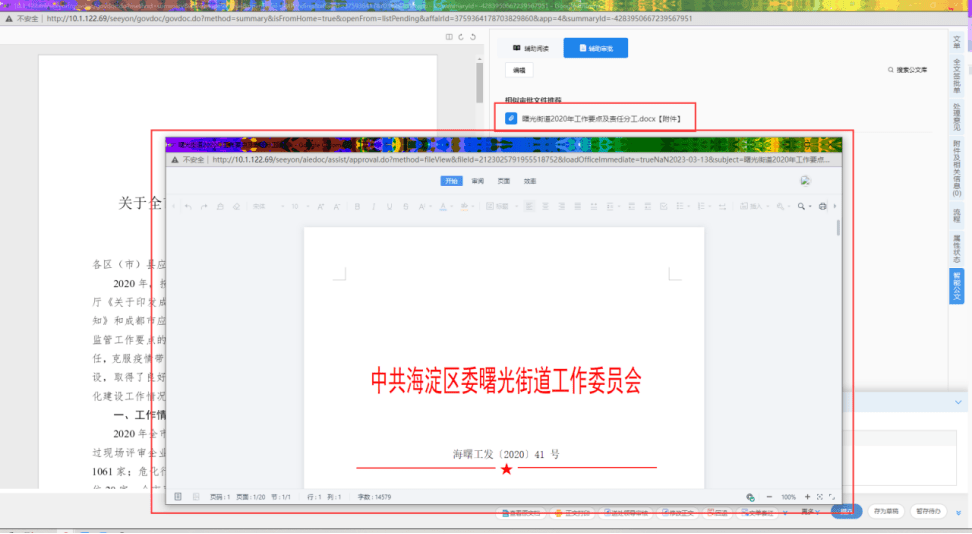Align text left
The image size is (972, 534).
(529, 207)
